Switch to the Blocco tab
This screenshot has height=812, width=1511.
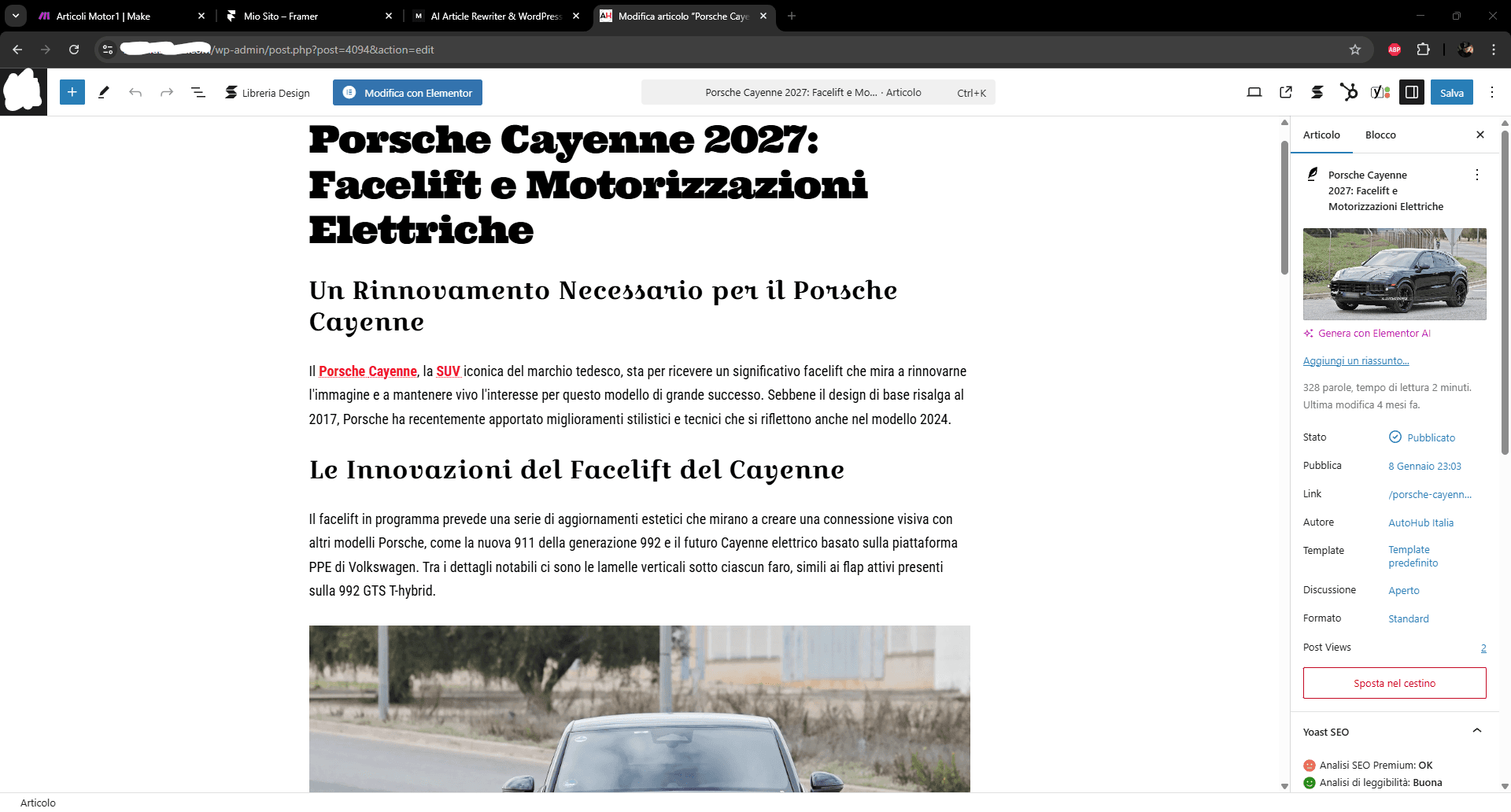click(x=1380, y=135)
